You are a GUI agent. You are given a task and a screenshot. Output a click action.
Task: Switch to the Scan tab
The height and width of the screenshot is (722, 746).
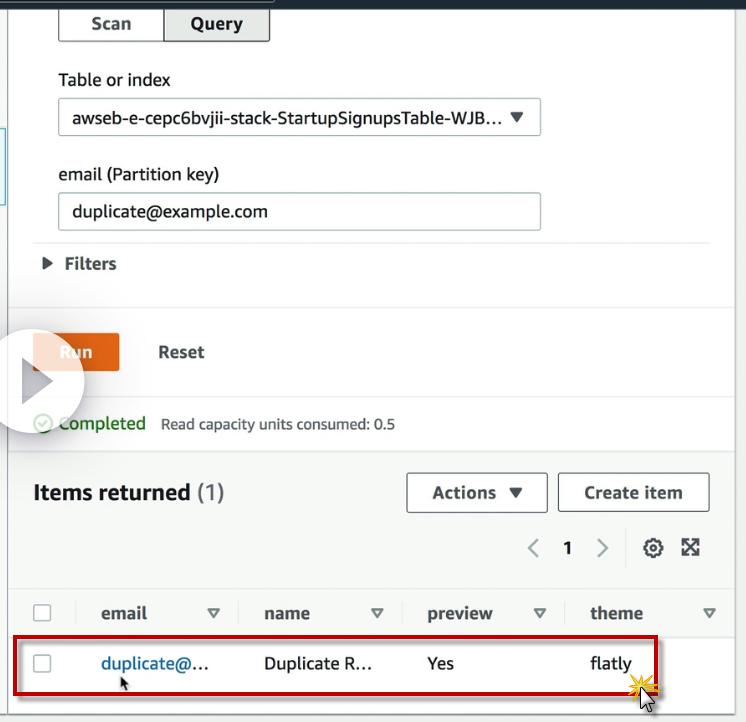pos(111,24)
